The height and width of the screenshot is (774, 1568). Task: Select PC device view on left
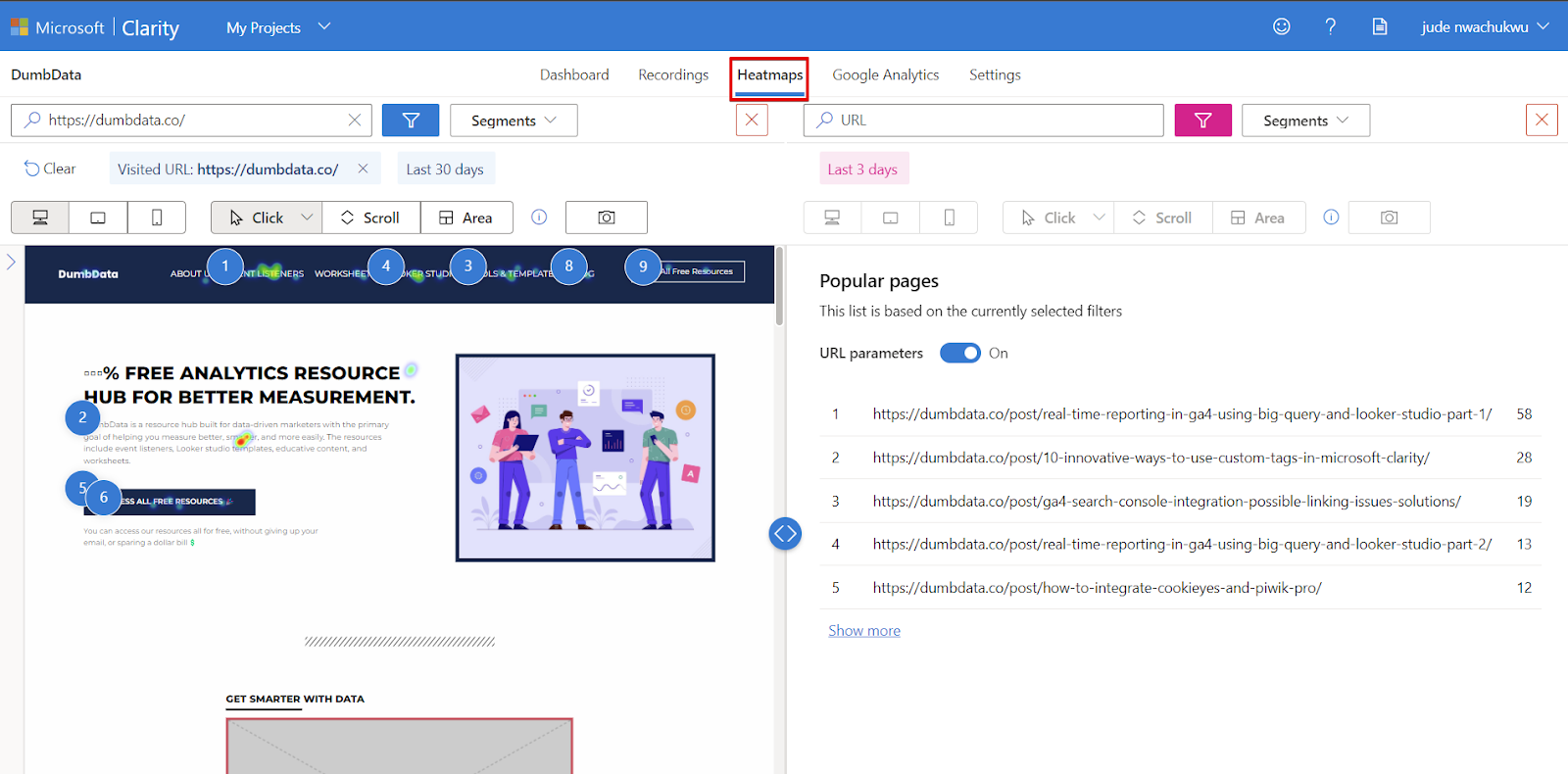[x=40, y=218]
